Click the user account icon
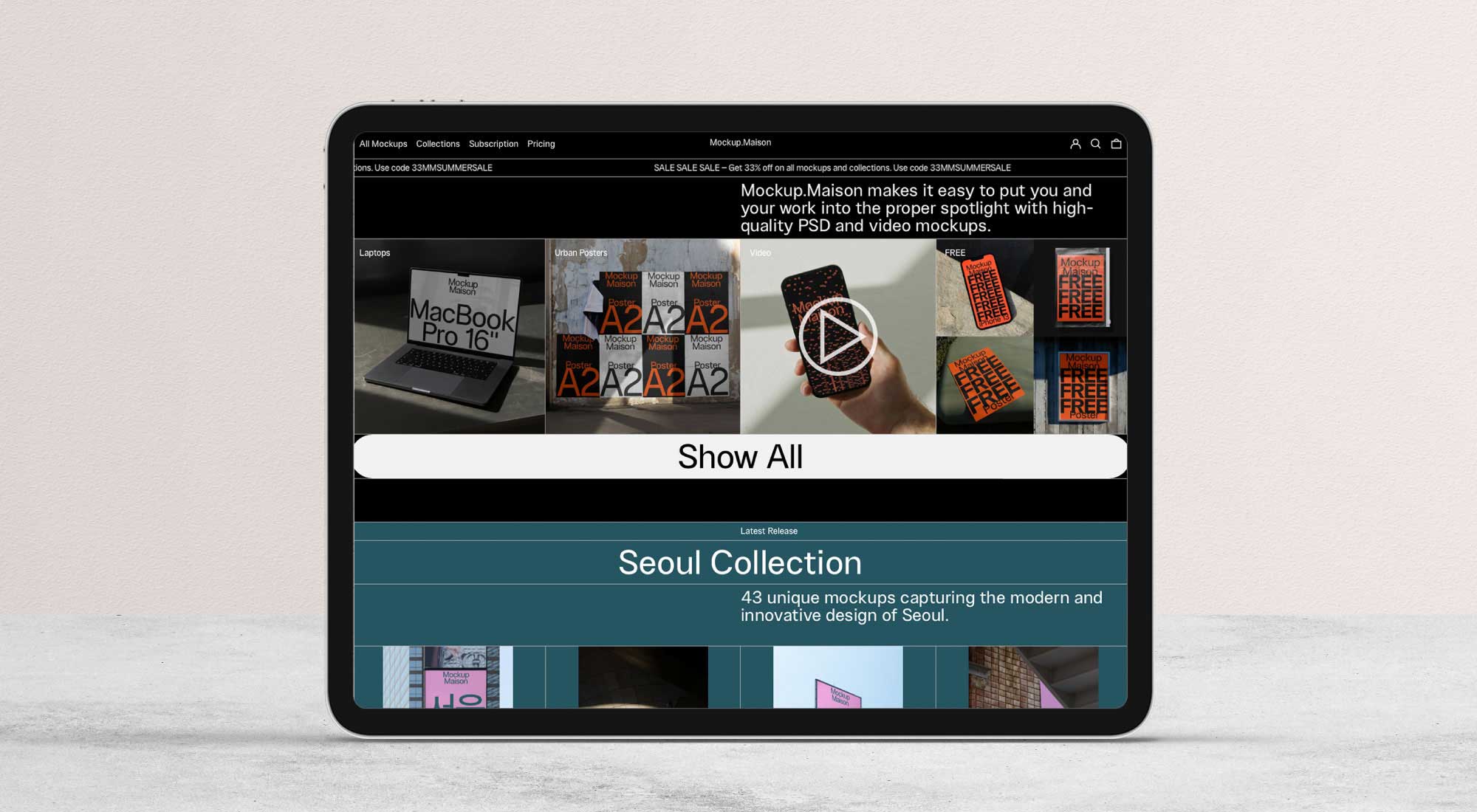The width and height of the screenshot is (1477, 812). (1074, 143)
